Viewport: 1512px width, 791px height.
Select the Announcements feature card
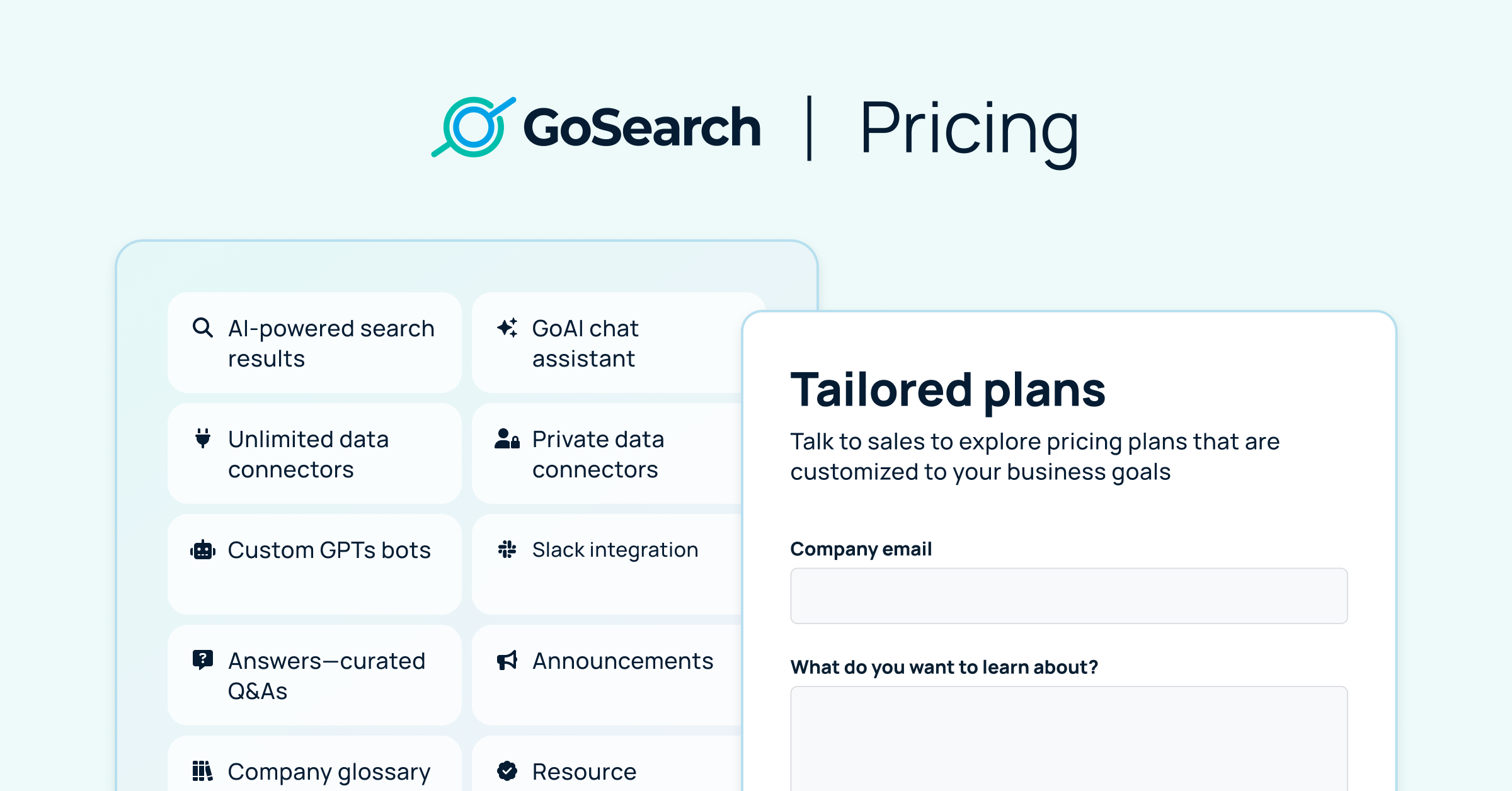click(605, 674)
